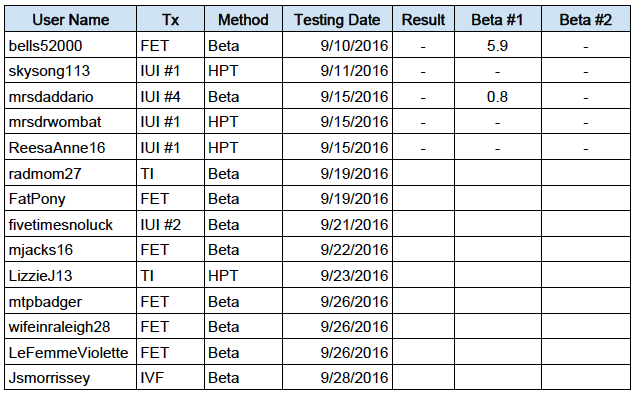Select the Beta #2 column header
This screenshot has height=396, width=637.
point(586,19)
